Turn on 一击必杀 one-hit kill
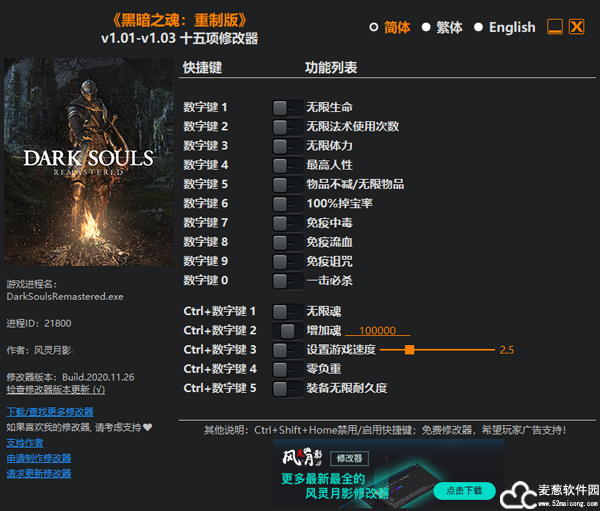600x511 pixels. pyautogui.click(x=287, y=281)
